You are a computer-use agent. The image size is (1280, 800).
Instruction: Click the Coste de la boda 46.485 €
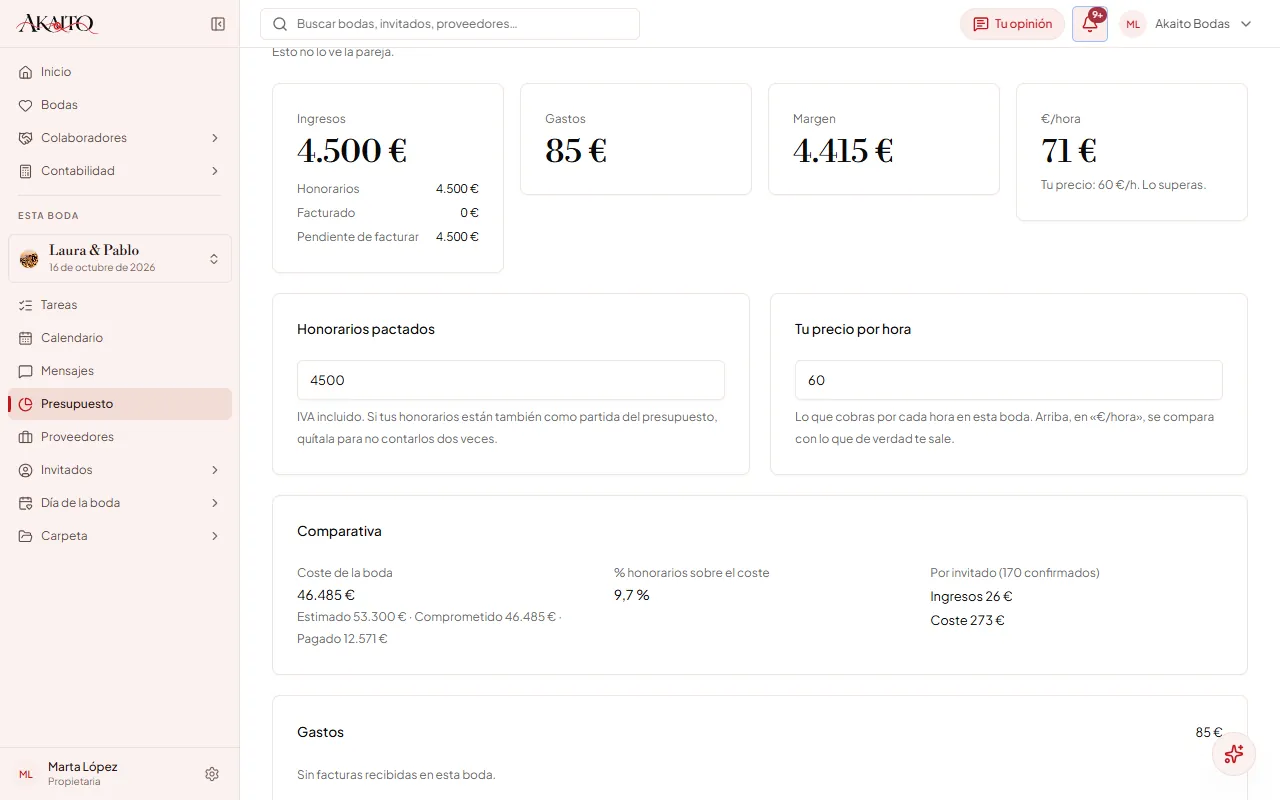326,595
